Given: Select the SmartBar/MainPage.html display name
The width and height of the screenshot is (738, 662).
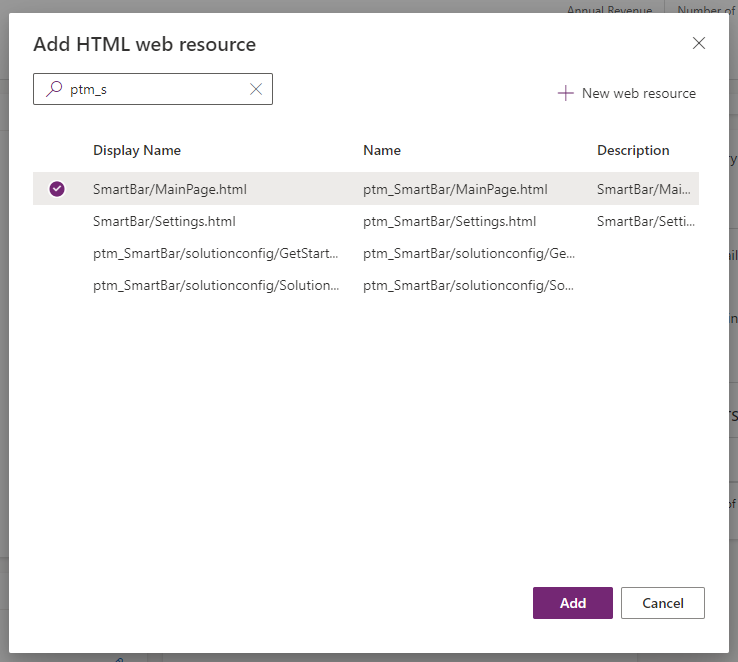Looking at the screenshot, I should 169,189.
